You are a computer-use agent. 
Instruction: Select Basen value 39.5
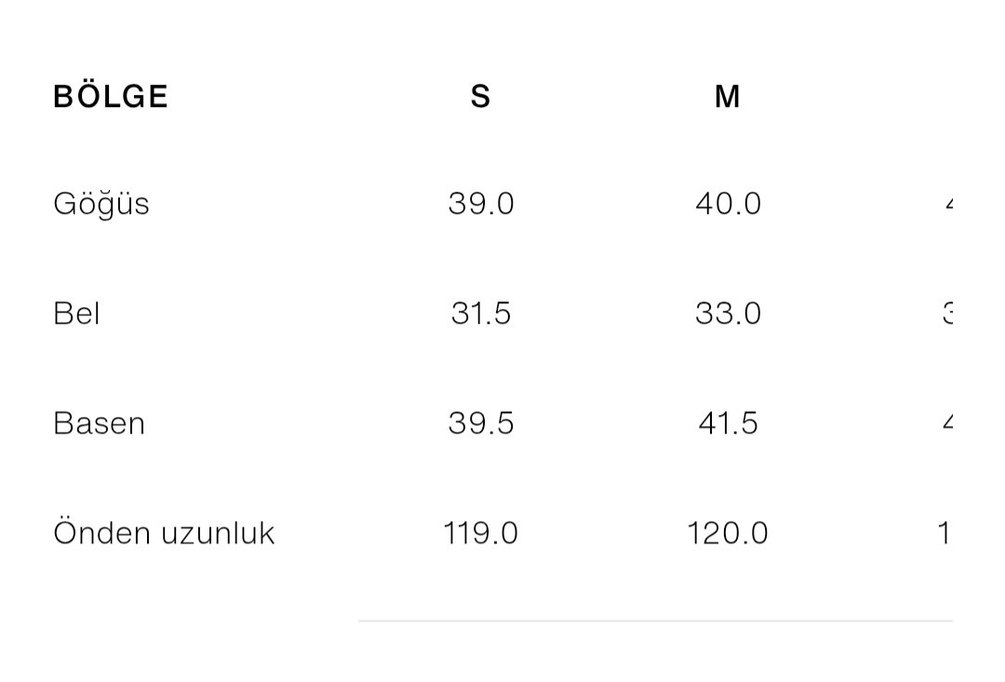[481, 423]
